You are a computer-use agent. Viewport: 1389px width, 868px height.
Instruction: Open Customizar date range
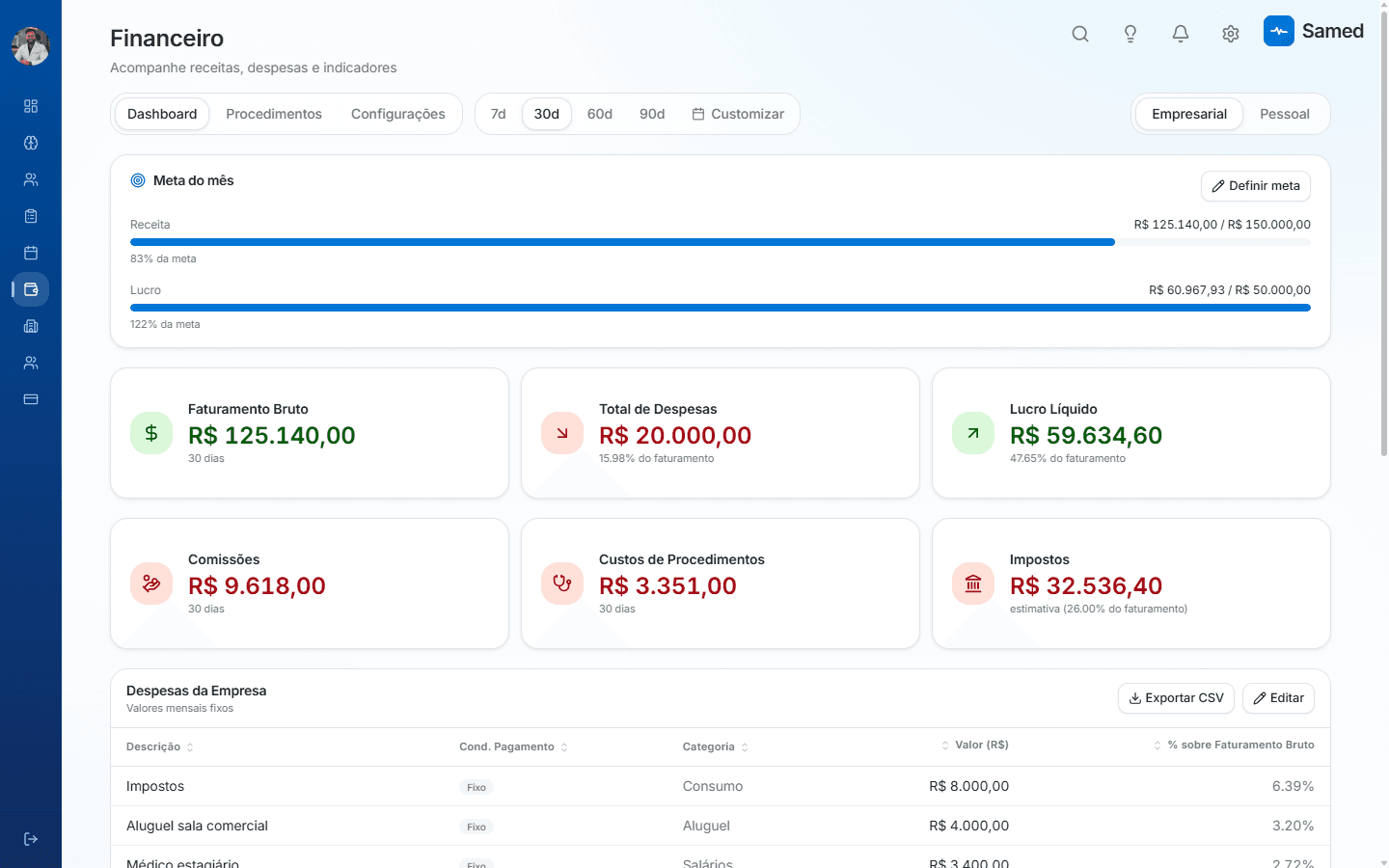pyautogui.click(x=738, y=114)
